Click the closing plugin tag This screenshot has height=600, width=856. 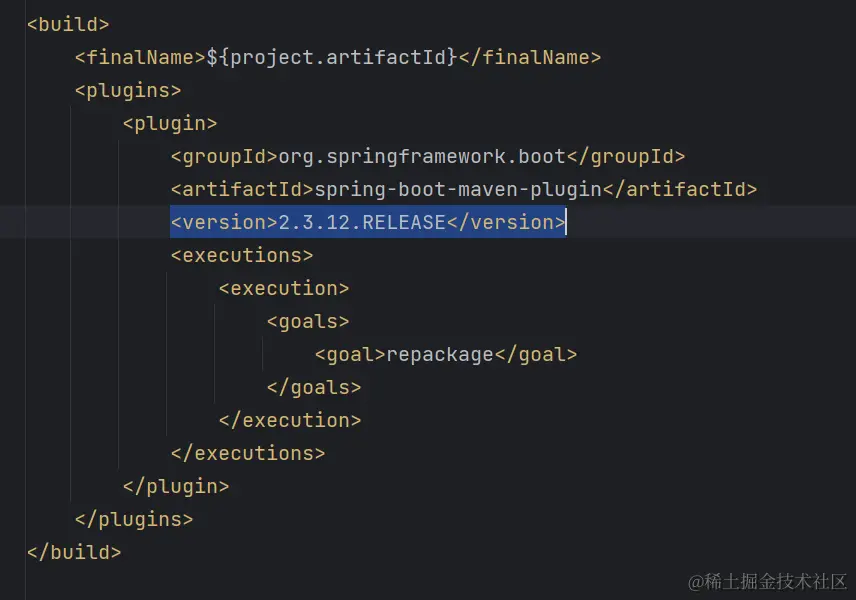point(175,486)
